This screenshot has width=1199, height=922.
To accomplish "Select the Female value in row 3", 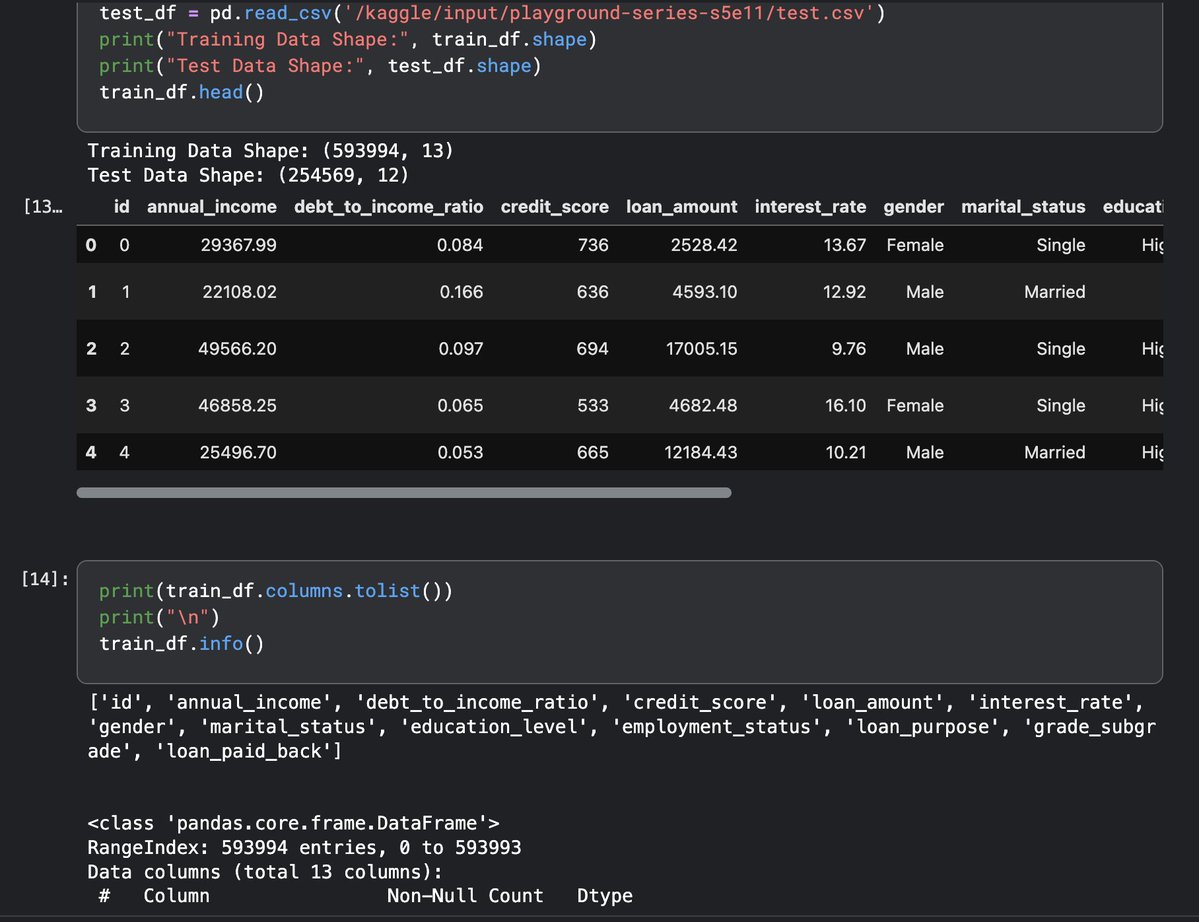I will click(x=914, y=405).
